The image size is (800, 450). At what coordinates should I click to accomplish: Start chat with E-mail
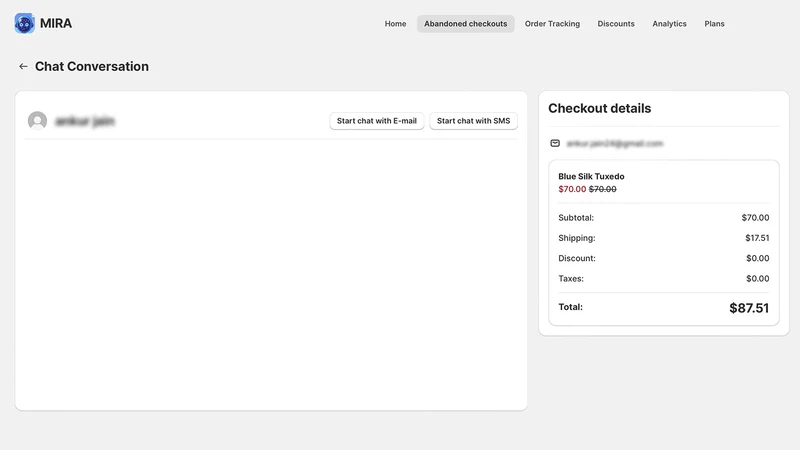click(377, 121)
